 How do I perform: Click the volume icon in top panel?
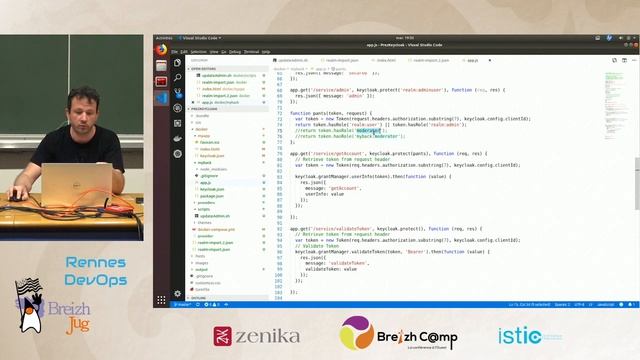[621, 38]
